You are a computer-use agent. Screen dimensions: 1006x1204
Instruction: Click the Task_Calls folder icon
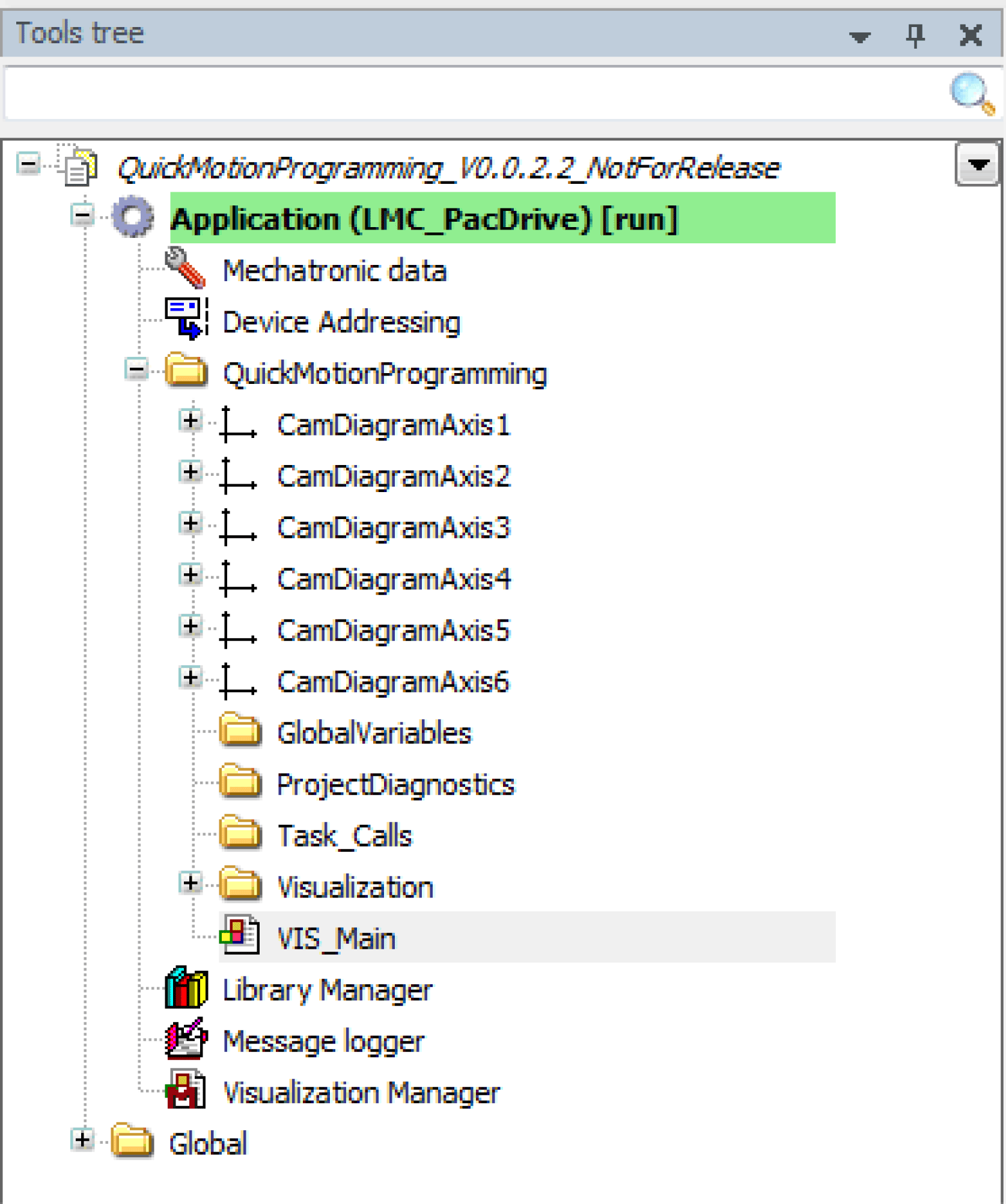pos(240,833)
